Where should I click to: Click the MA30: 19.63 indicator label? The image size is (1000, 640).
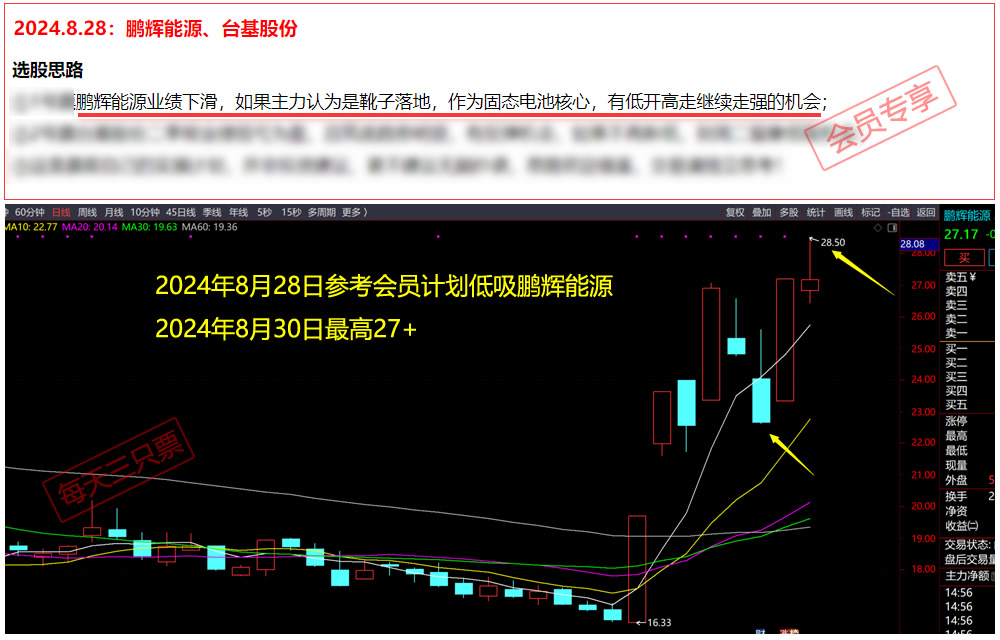(x=149, y=227)
